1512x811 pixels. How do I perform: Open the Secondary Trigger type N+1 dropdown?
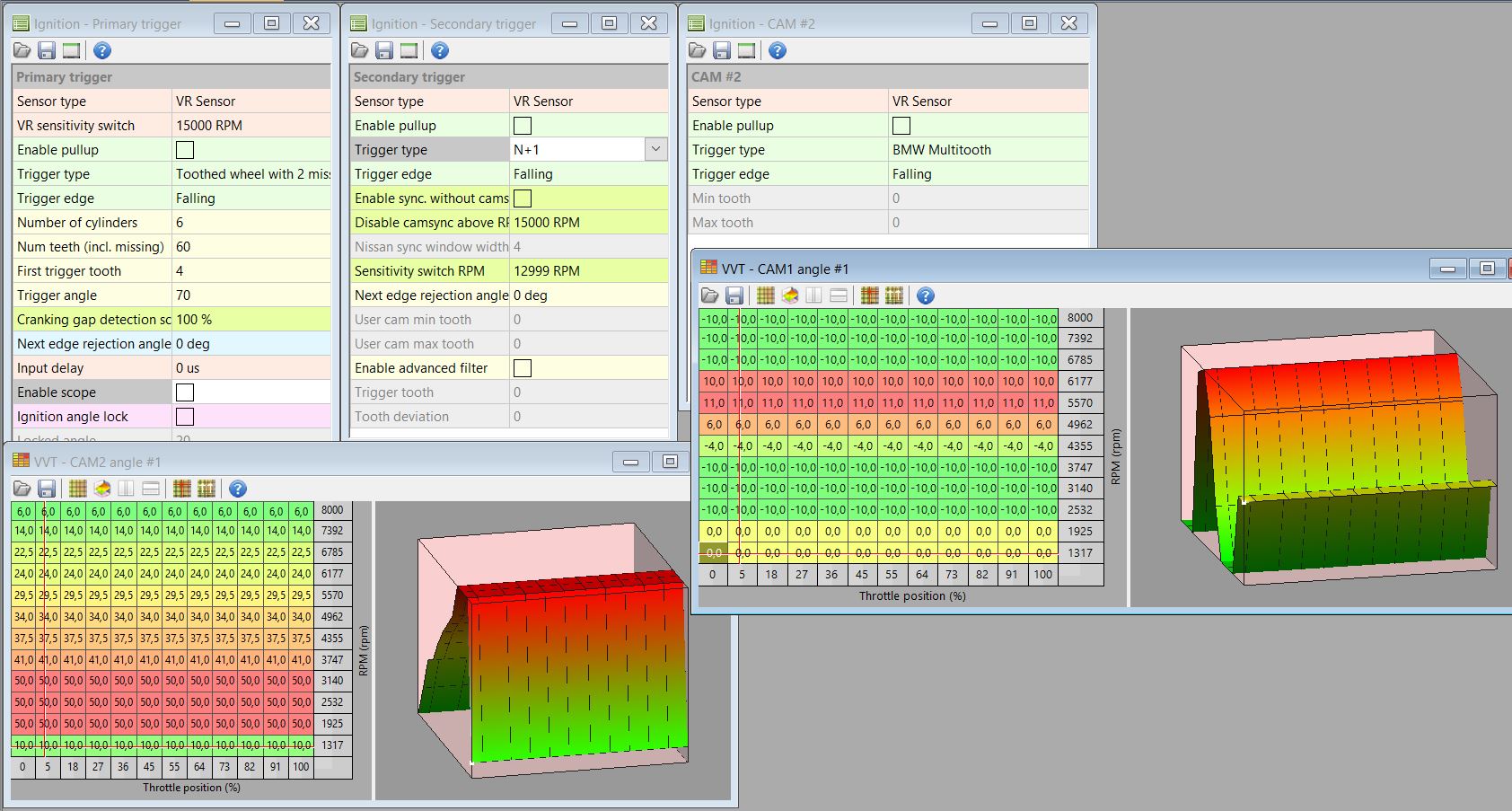coord(655,150)
